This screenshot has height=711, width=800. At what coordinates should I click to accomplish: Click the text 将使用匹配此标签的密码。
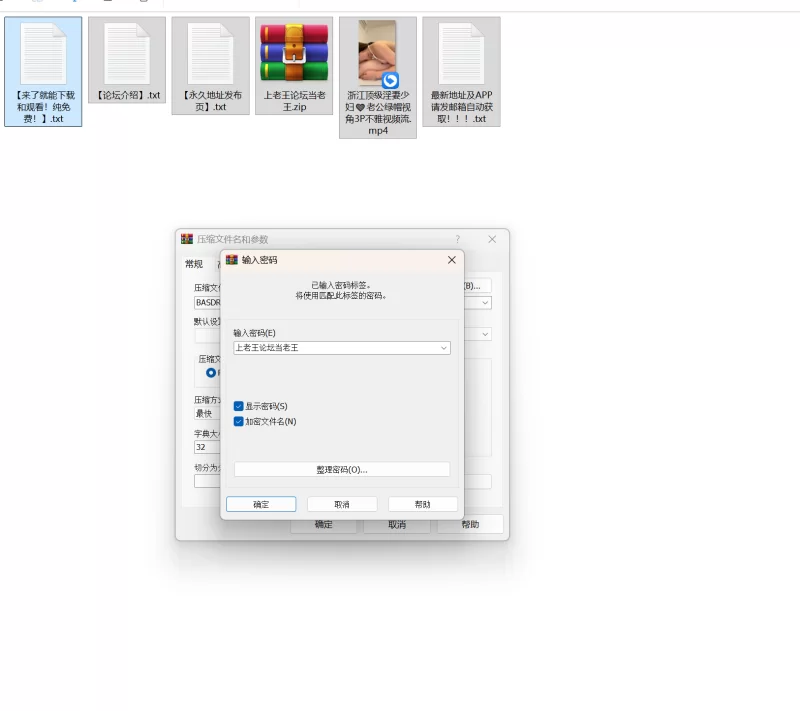click(x=341, y=295)
